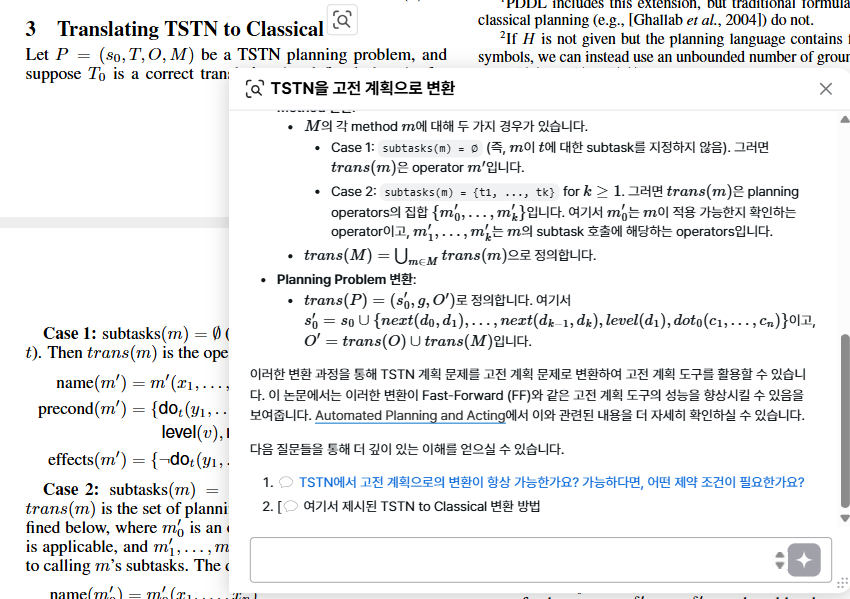Viewport: 850px width, 599px height.
Task: Close the TSTN을 고전 계획으로 변환 panel
Action: tap(826, 89)
